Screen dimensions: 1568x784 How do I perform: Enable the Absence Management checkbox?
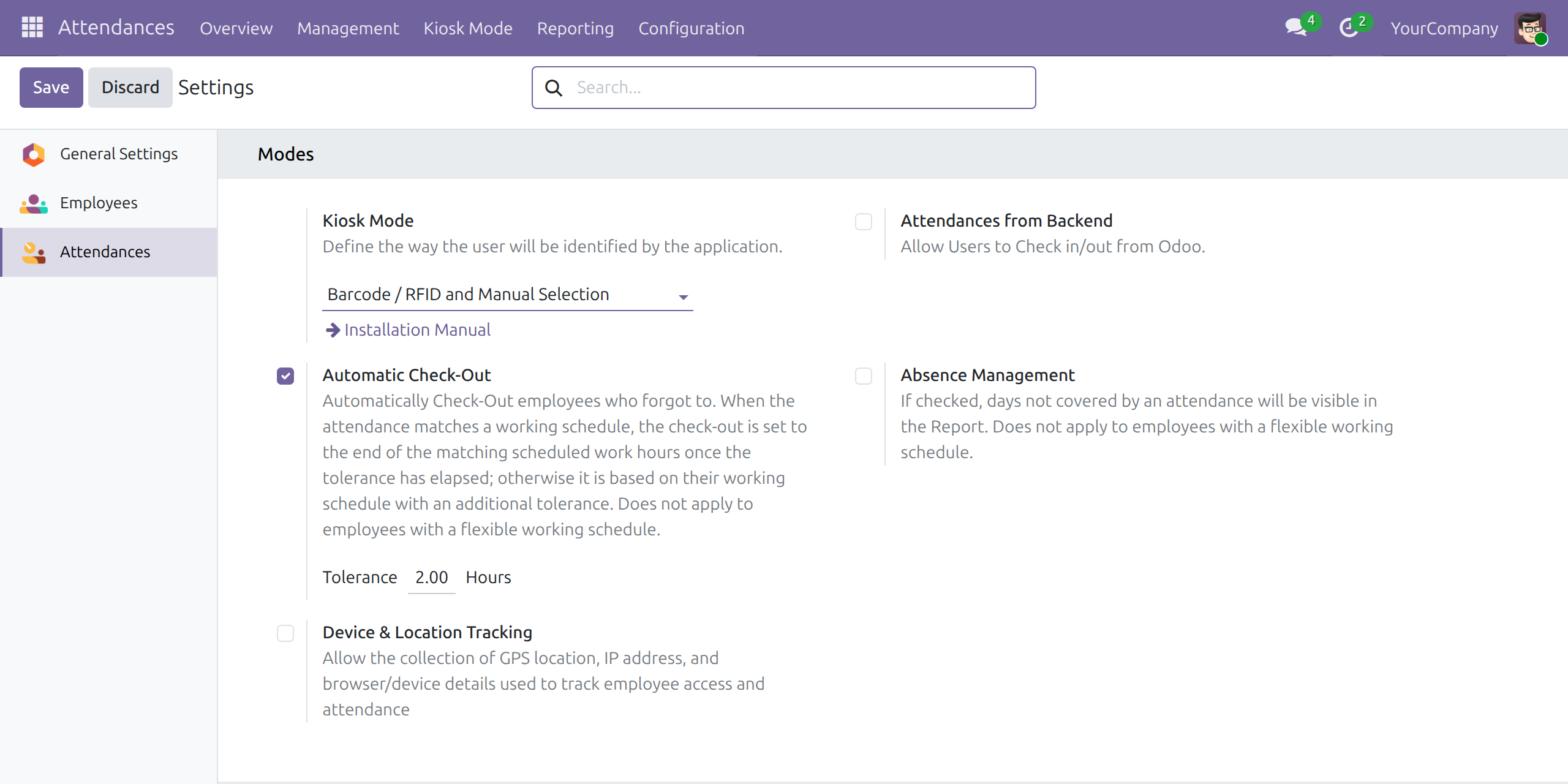point(864,376)
